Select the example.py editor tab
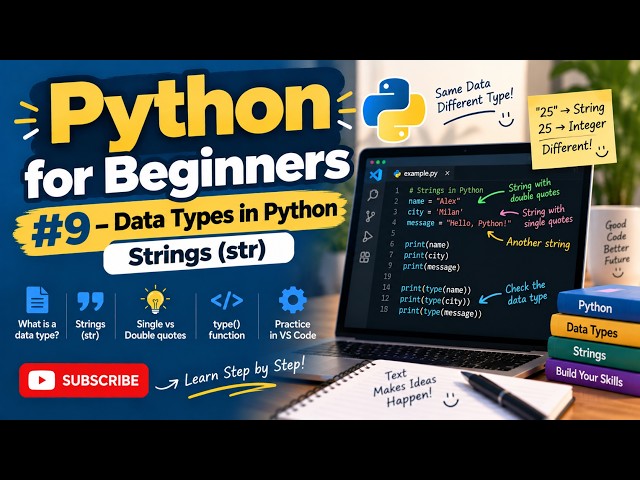The width and height of the screenshot is (640, 480). coord(422,173)
